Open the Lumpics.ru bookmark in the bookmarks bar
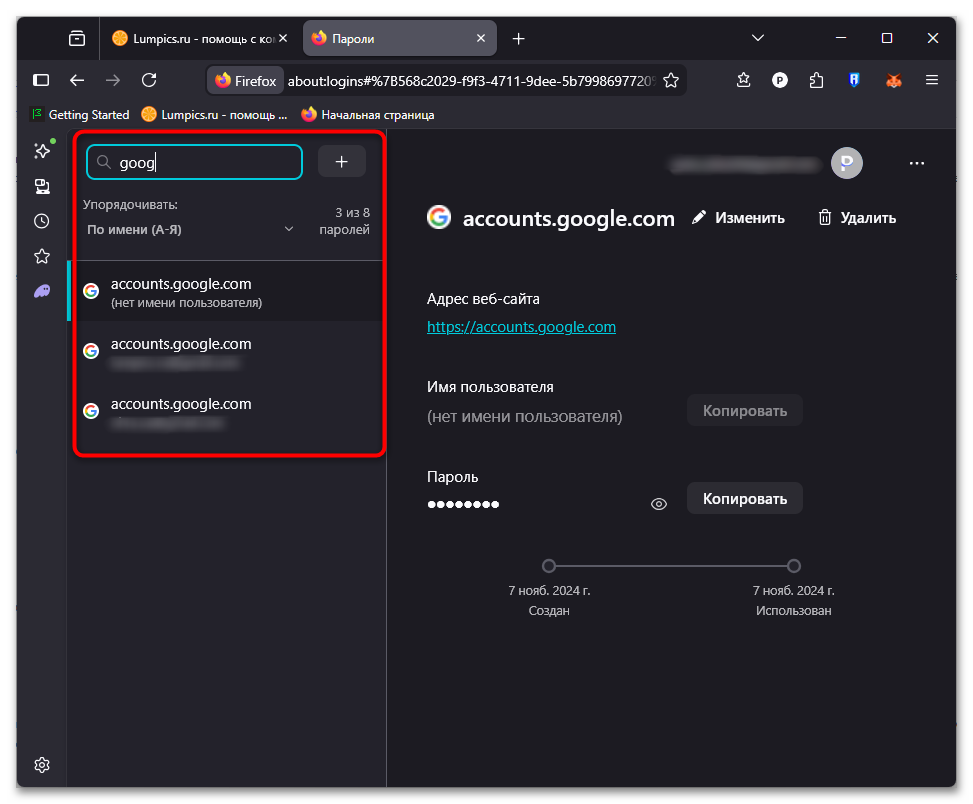Screen dimensions: 973x804 (215, 115)
